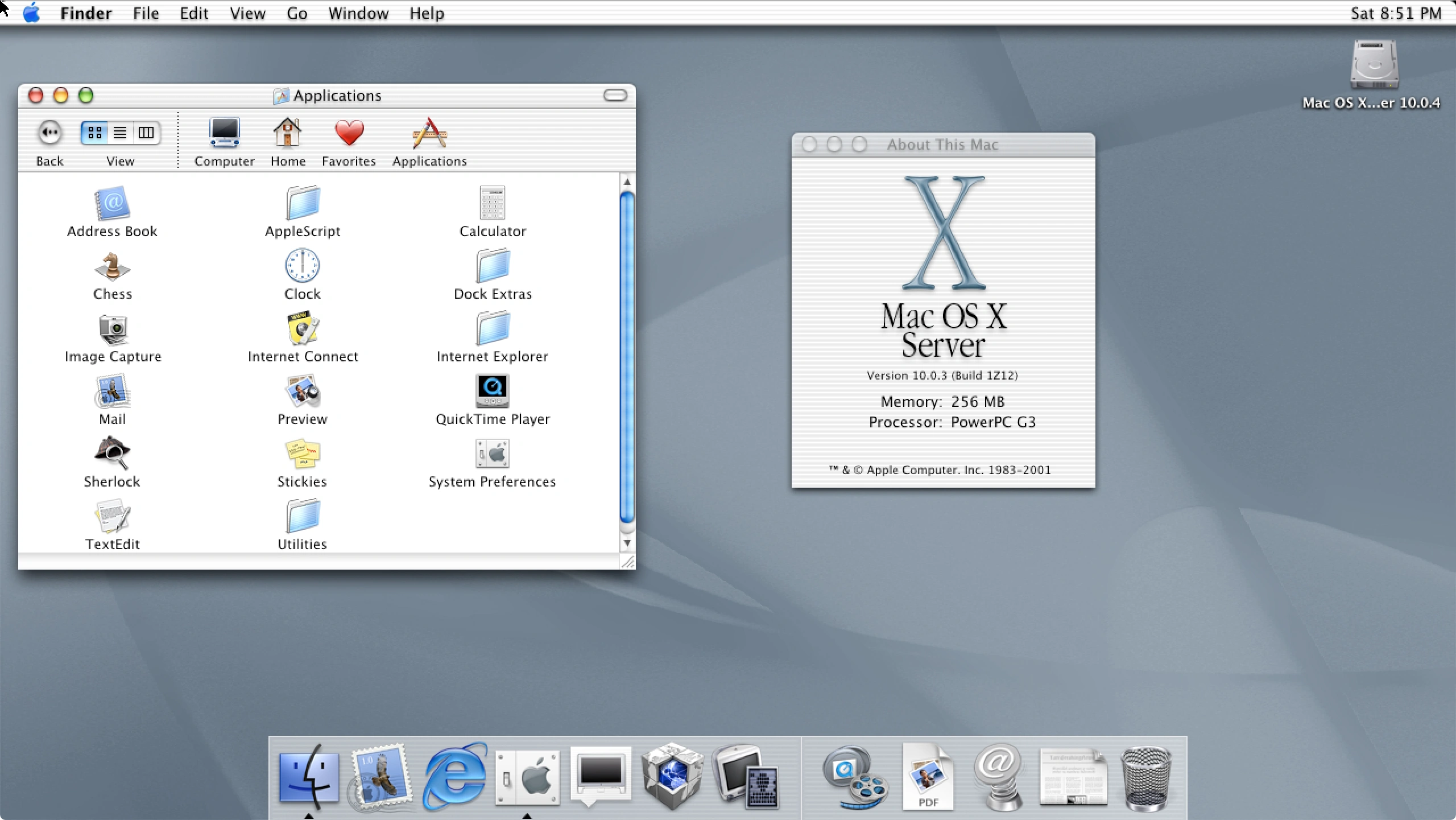This screenshot has width=1456, height=820.
Task: Switch to column view mode
Action: pyautogui.click(x=146, y=133)
